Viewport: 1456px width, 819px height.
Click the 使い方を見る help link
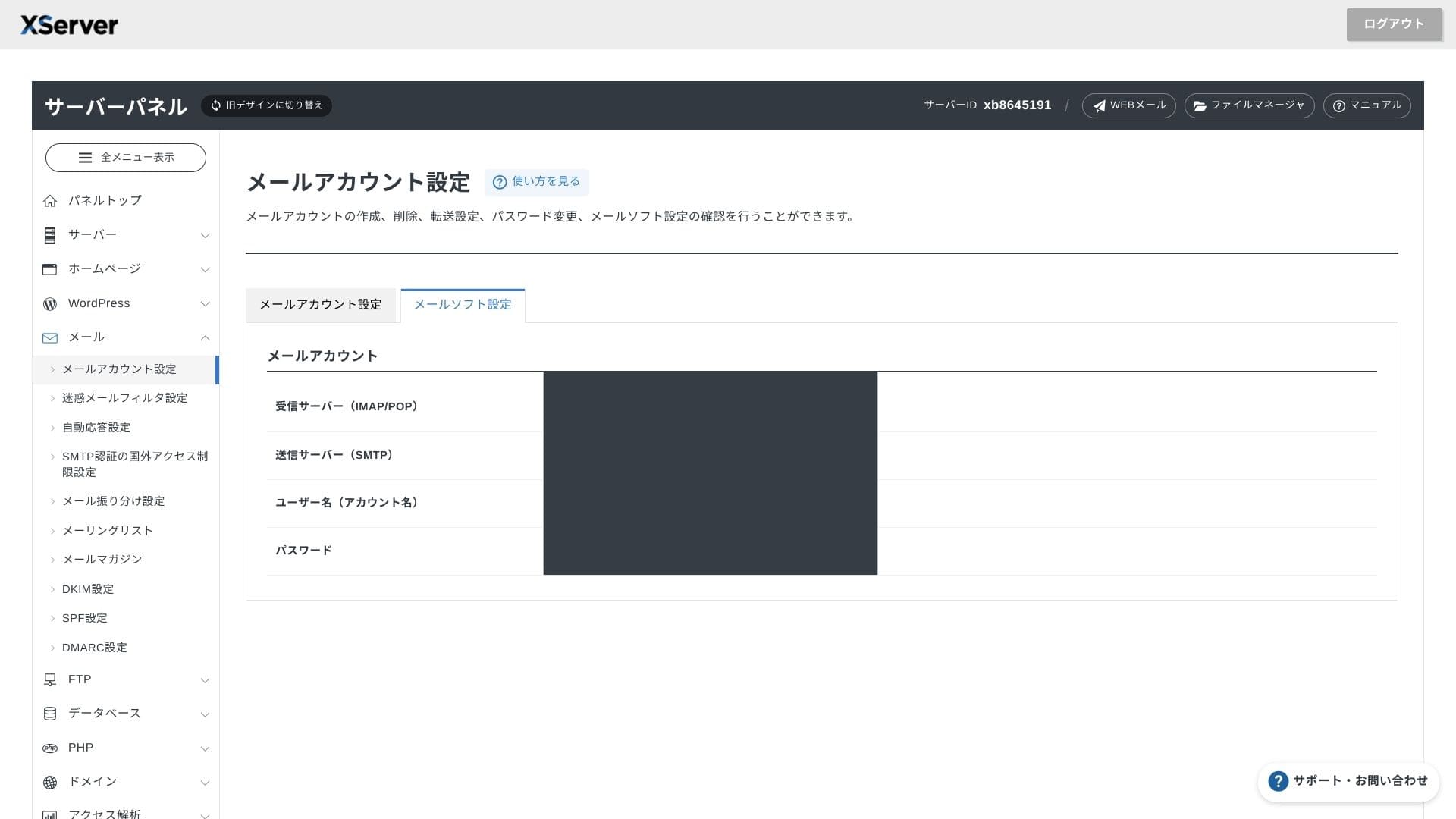pyautogui.click(x=537, y=182)
